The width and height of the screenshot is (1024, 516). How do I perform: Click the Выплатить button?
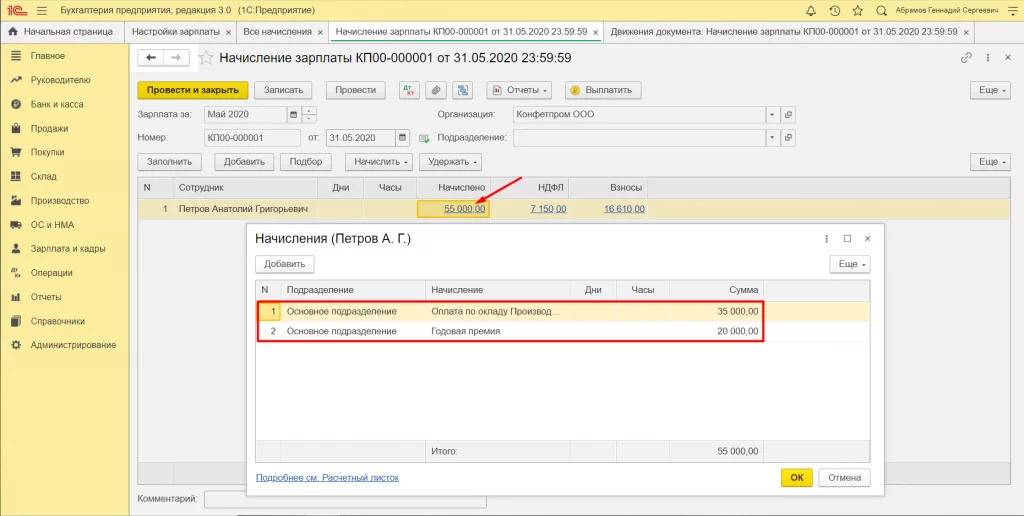(603, 90)
